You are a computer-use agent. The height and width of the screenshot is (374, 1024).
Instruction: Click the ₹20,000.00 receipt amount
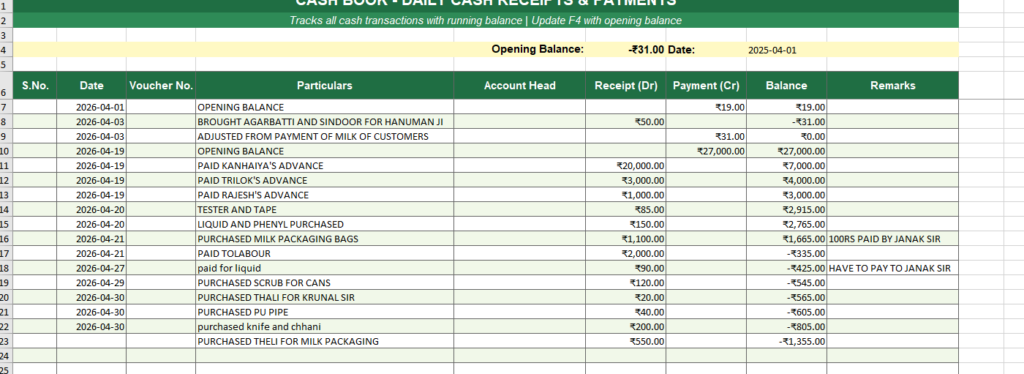pos(626,166)
